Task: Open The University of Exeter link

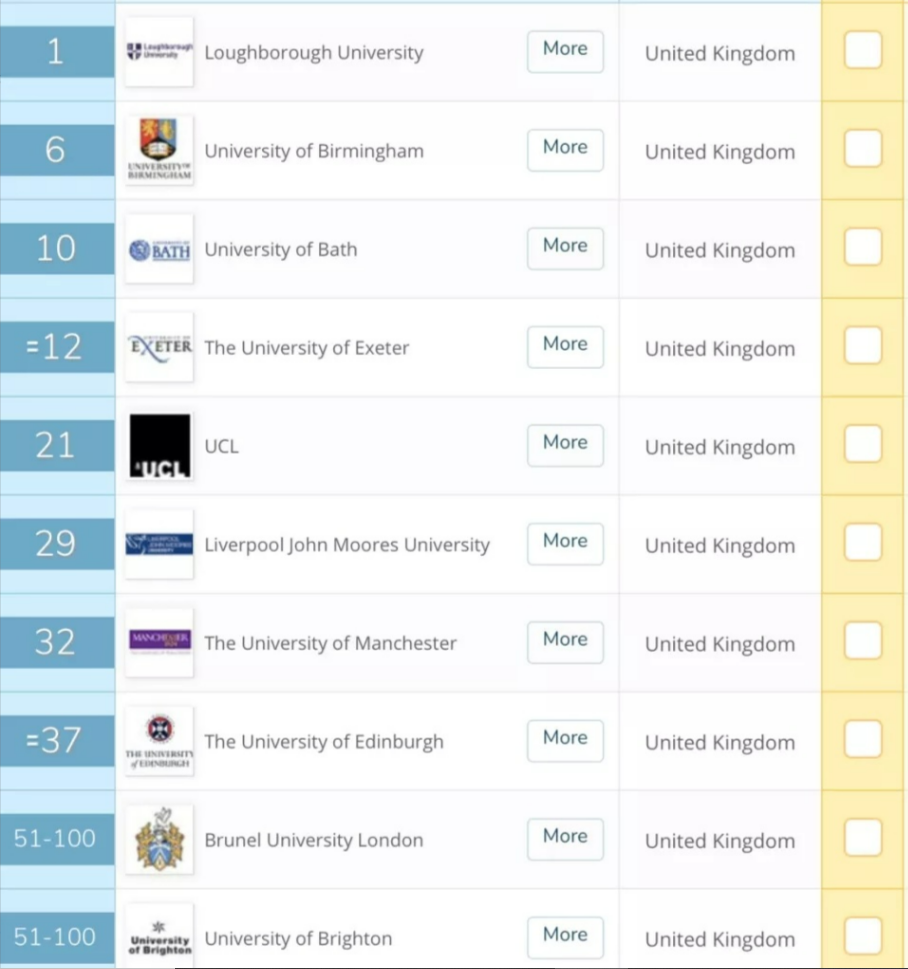Action: tap(307, 348)
